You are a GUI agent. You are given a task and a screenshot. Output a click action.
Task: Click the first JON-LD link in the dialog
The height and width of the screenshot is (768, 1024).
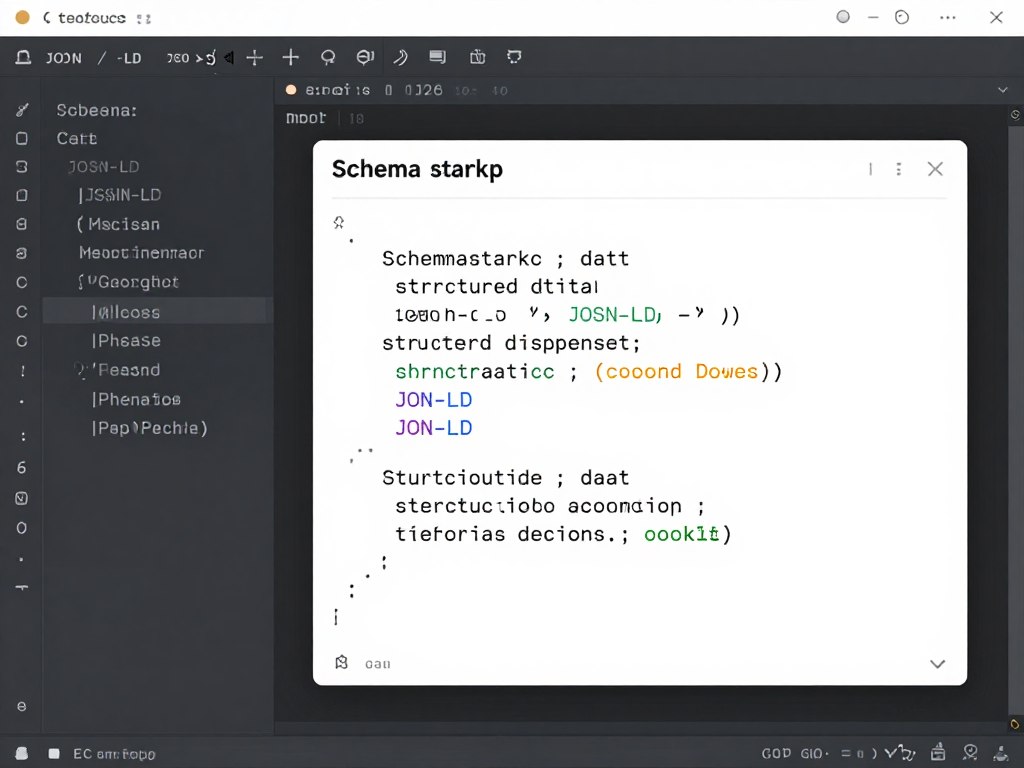pos(434,400)
